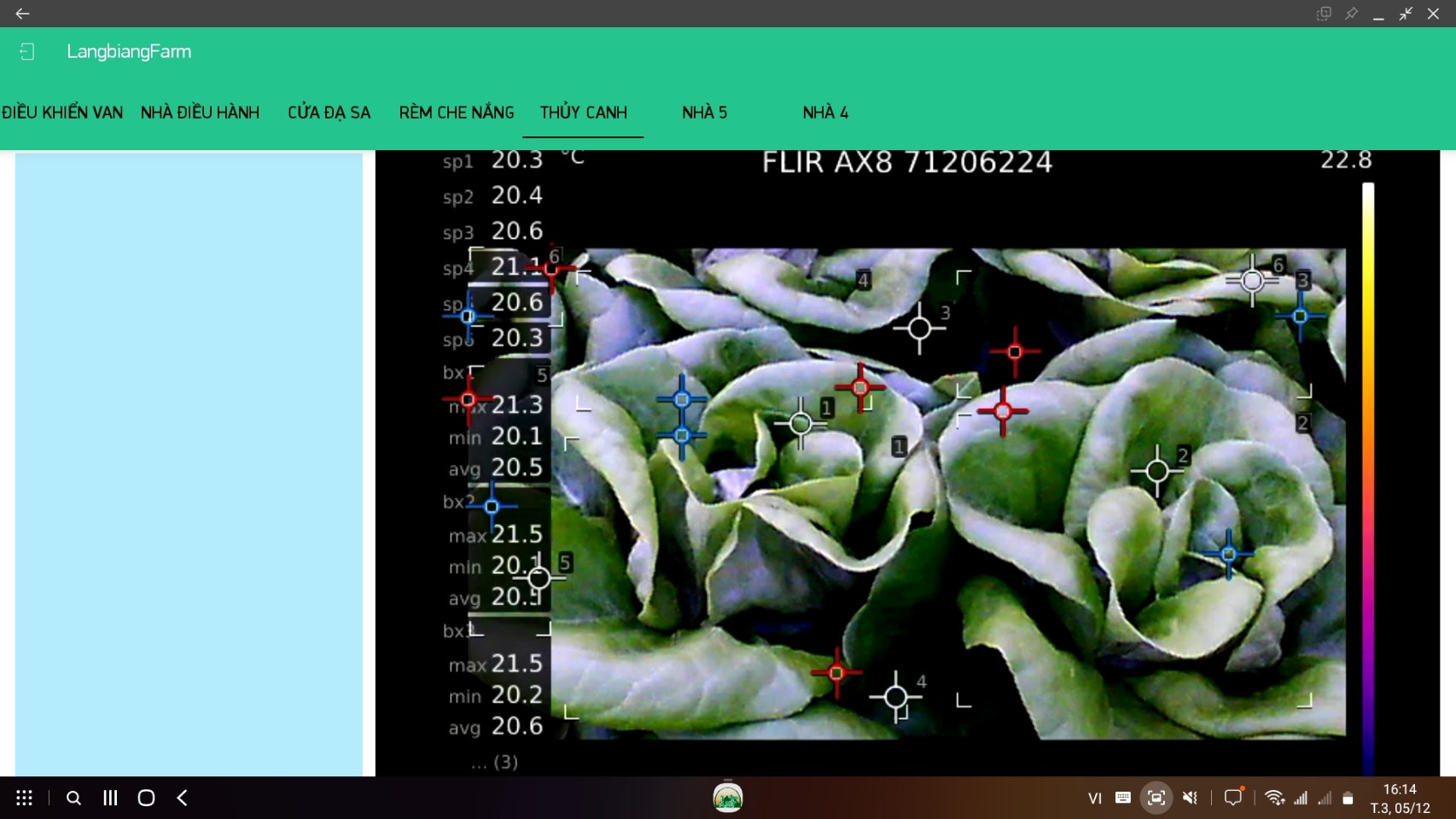Tap the taskbar home circle button

coord(146,798)
